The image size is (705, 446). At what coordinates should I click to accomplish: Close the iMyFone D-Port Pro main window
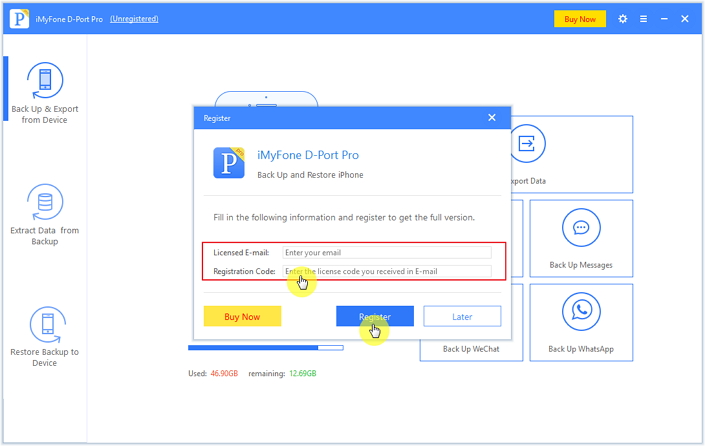(685, 19)
